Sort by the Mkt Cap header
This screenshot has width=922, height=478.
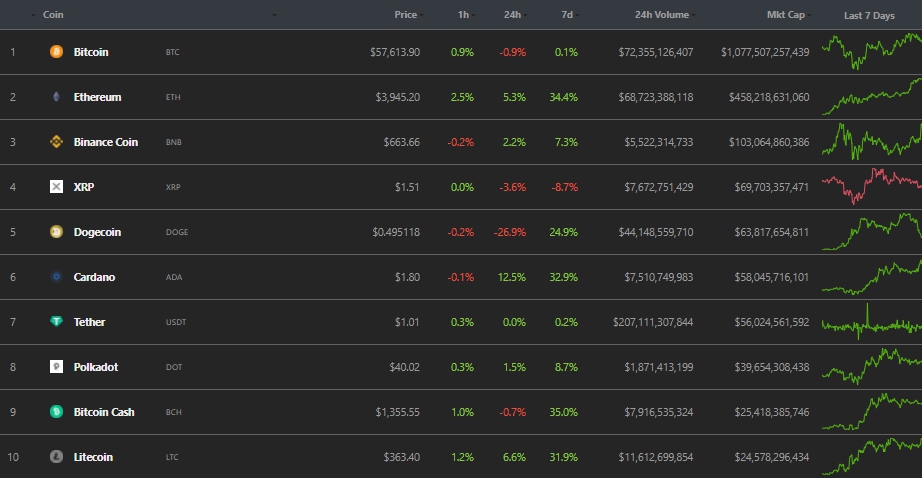point(786,15)
